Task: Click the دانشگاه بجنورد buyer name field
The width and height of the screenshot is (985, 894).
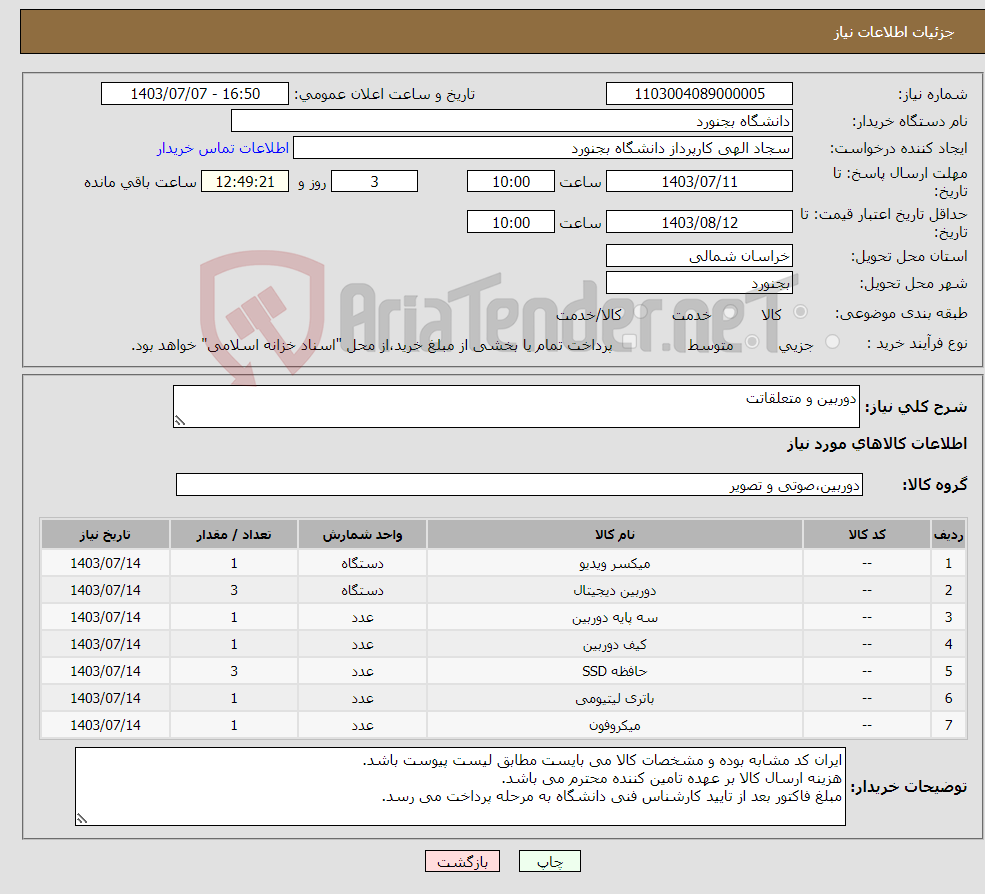Action: pyautogui.click(x=512, y=121)
